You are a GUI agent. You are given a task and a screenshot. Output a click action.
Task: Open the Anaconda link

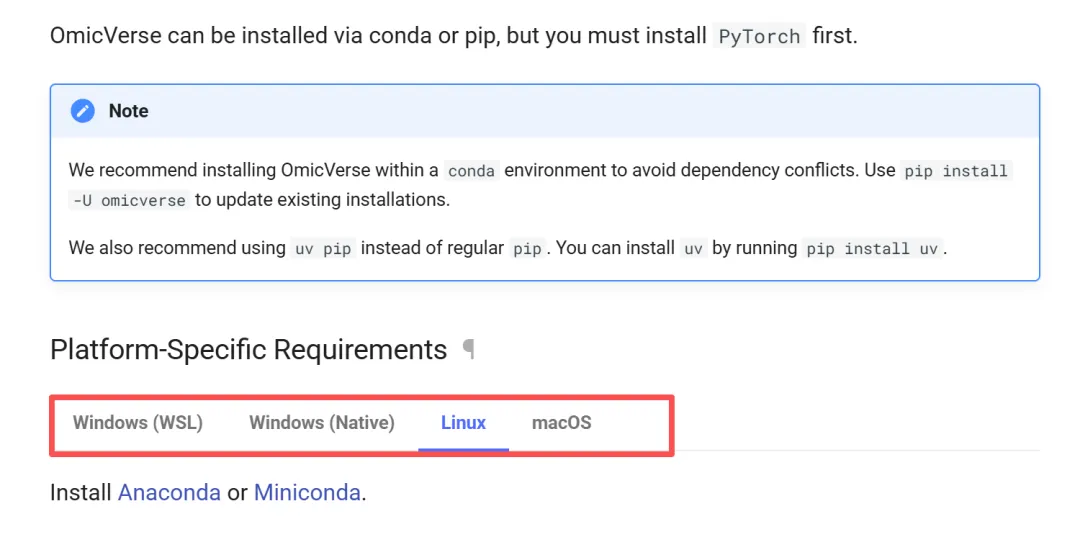click(169, 492)
